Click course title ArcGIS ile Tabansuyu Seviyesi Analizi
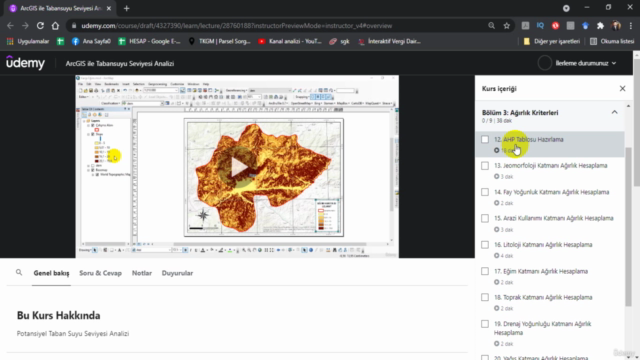Image resolution: width=640 pixels, height=360 pixels. point(120,64)
